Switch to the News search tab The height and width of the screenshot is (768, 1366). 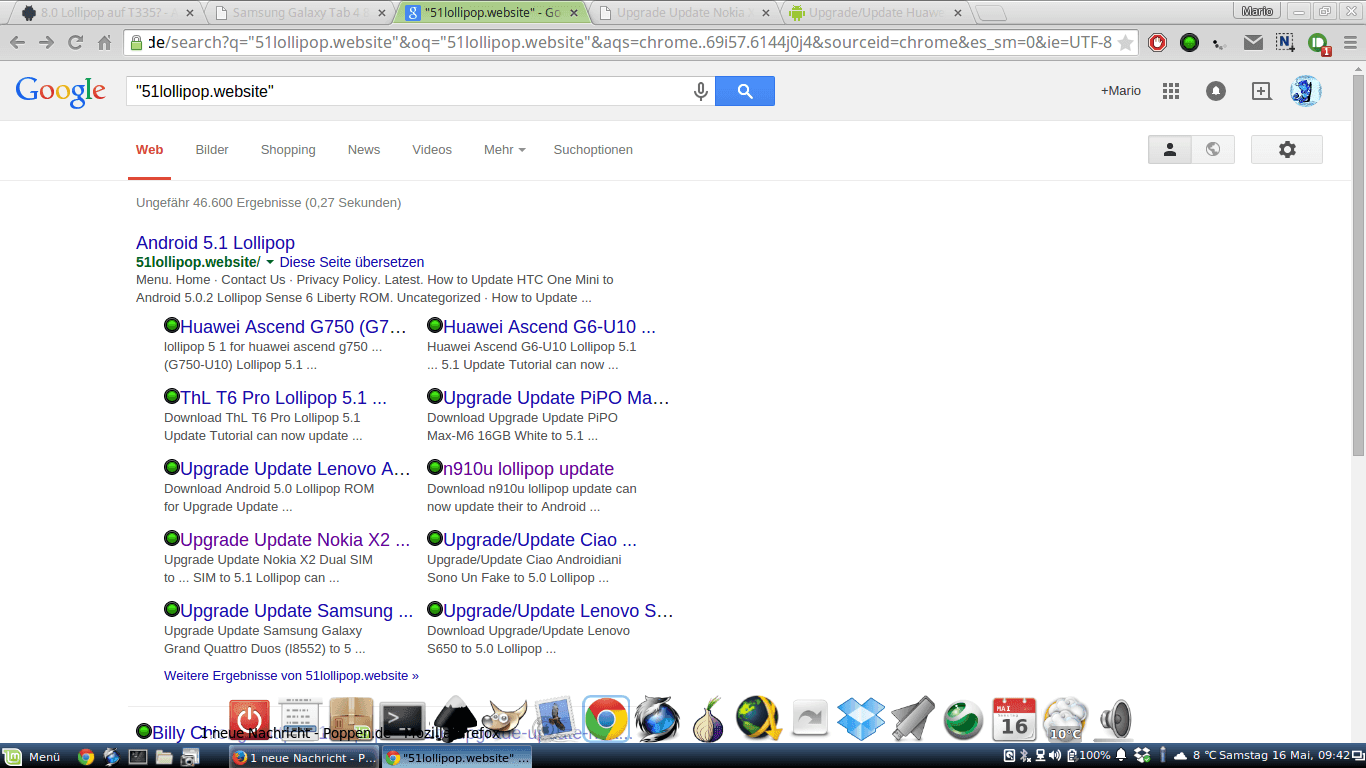coord(364,150)
